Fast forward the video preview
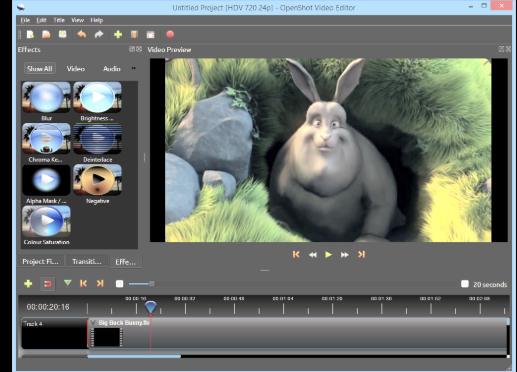Viewport: 517px width, 372px height. coord(345,255)
